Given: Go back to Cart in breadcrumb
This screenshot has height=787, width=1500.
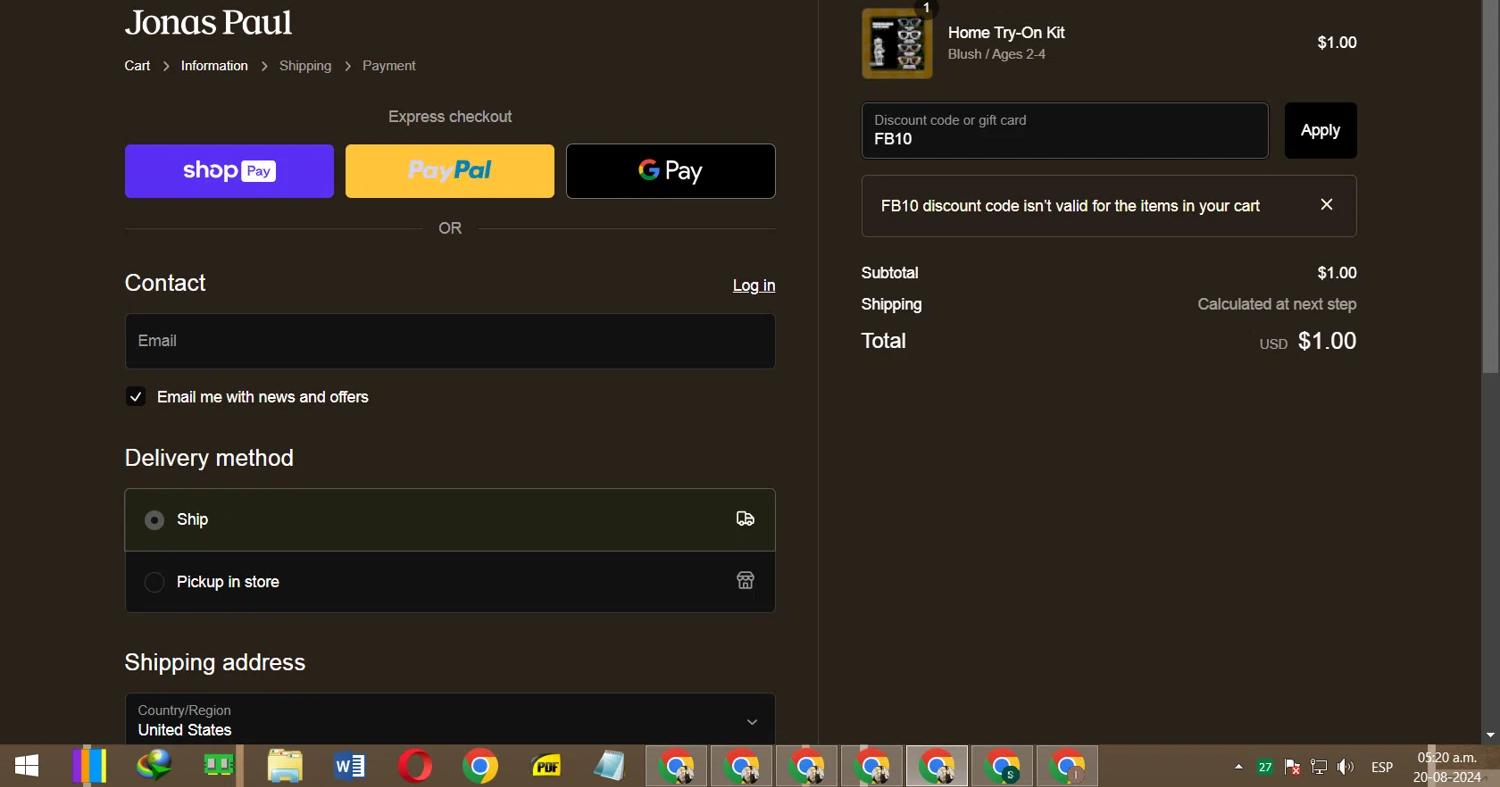Looking at the screenshot, I should coord(137,66).
